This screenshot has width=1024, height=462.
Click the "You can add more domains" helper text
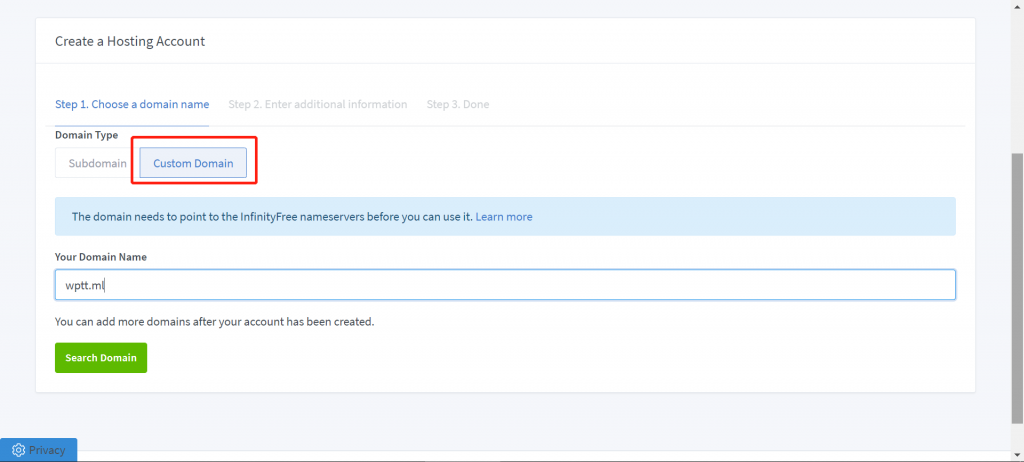tap(214, 322)
